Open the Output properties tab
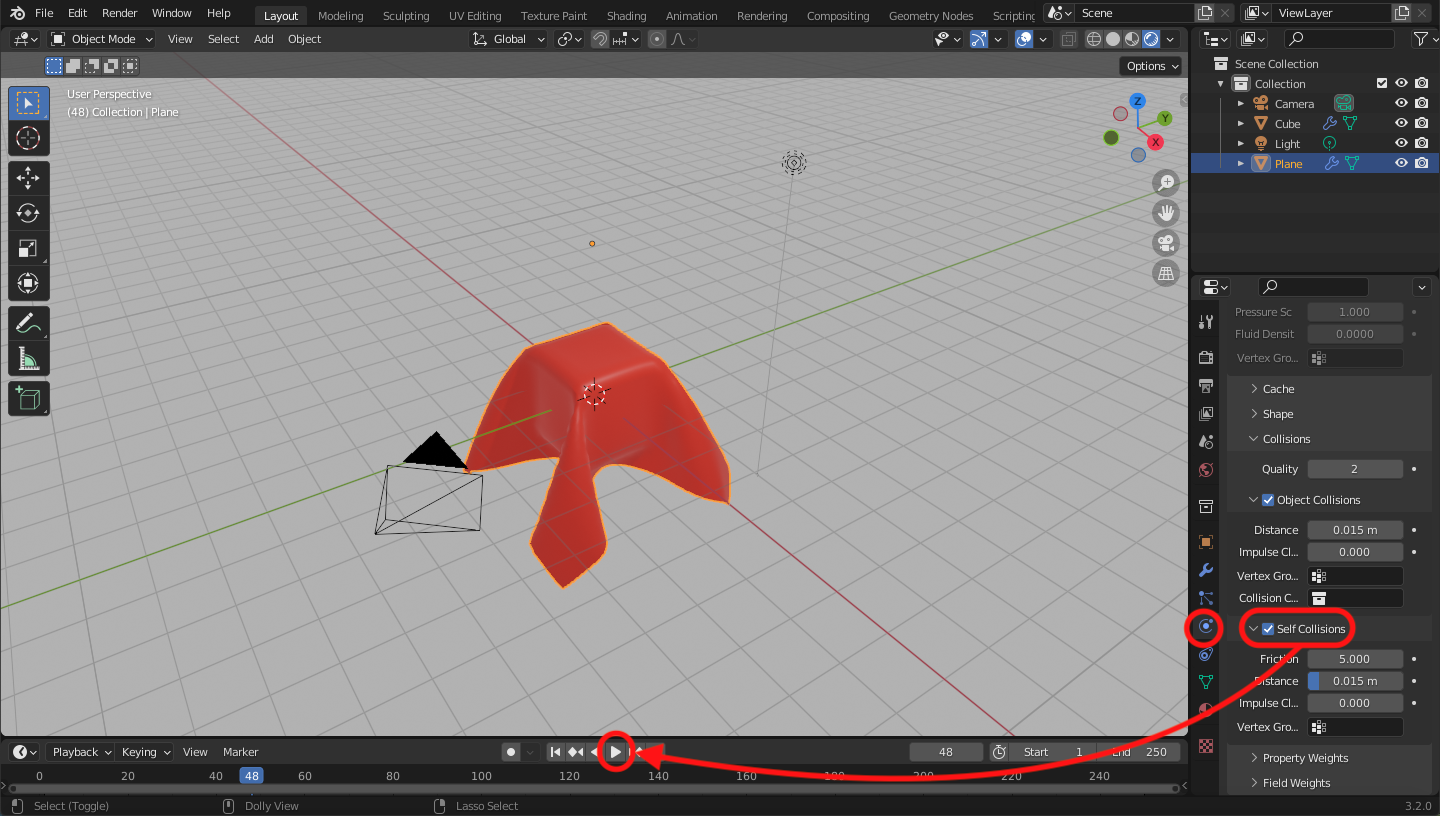The image size is (1440, 816). click(x=1206, y=385)
